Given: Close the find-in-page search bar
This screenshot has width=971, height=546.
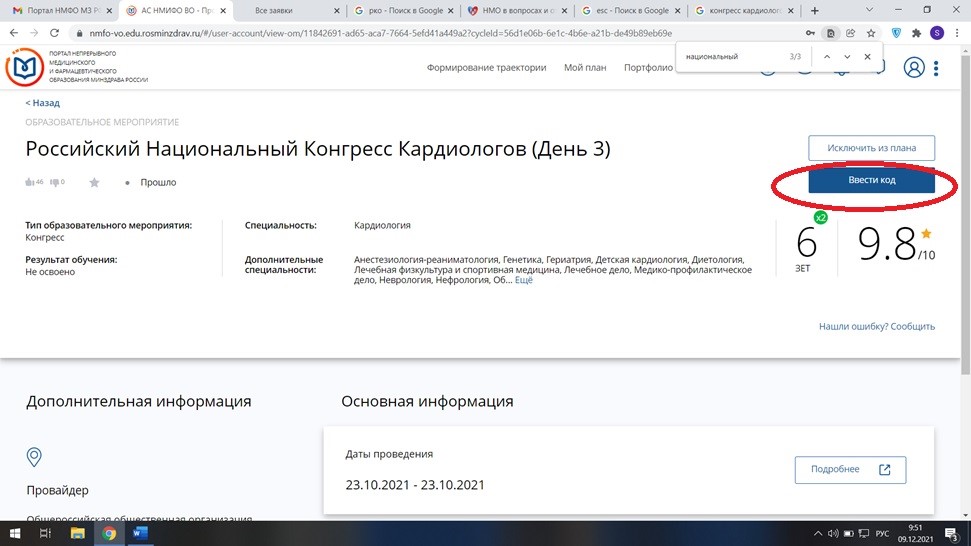Looking at the screenshot, I should tap(867, 57).
